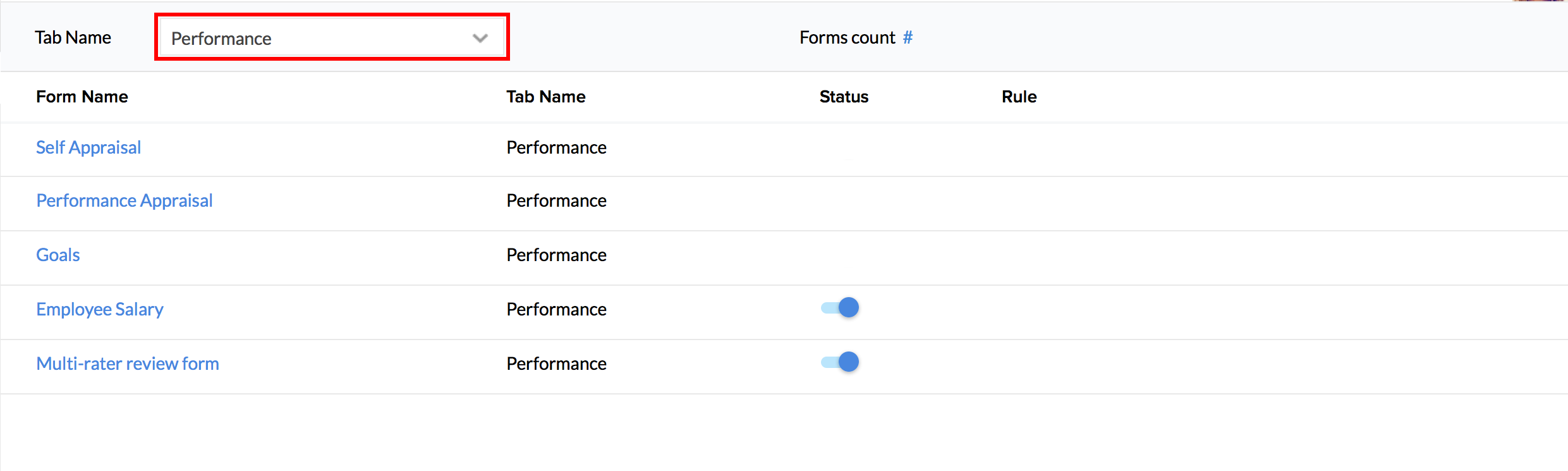Click the Tab Name filter label

point(73,38)
